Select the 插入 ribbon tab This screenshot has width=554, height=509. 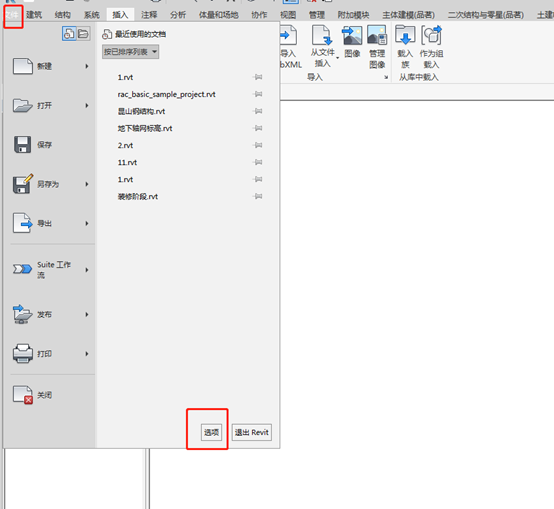coord(120,15)
